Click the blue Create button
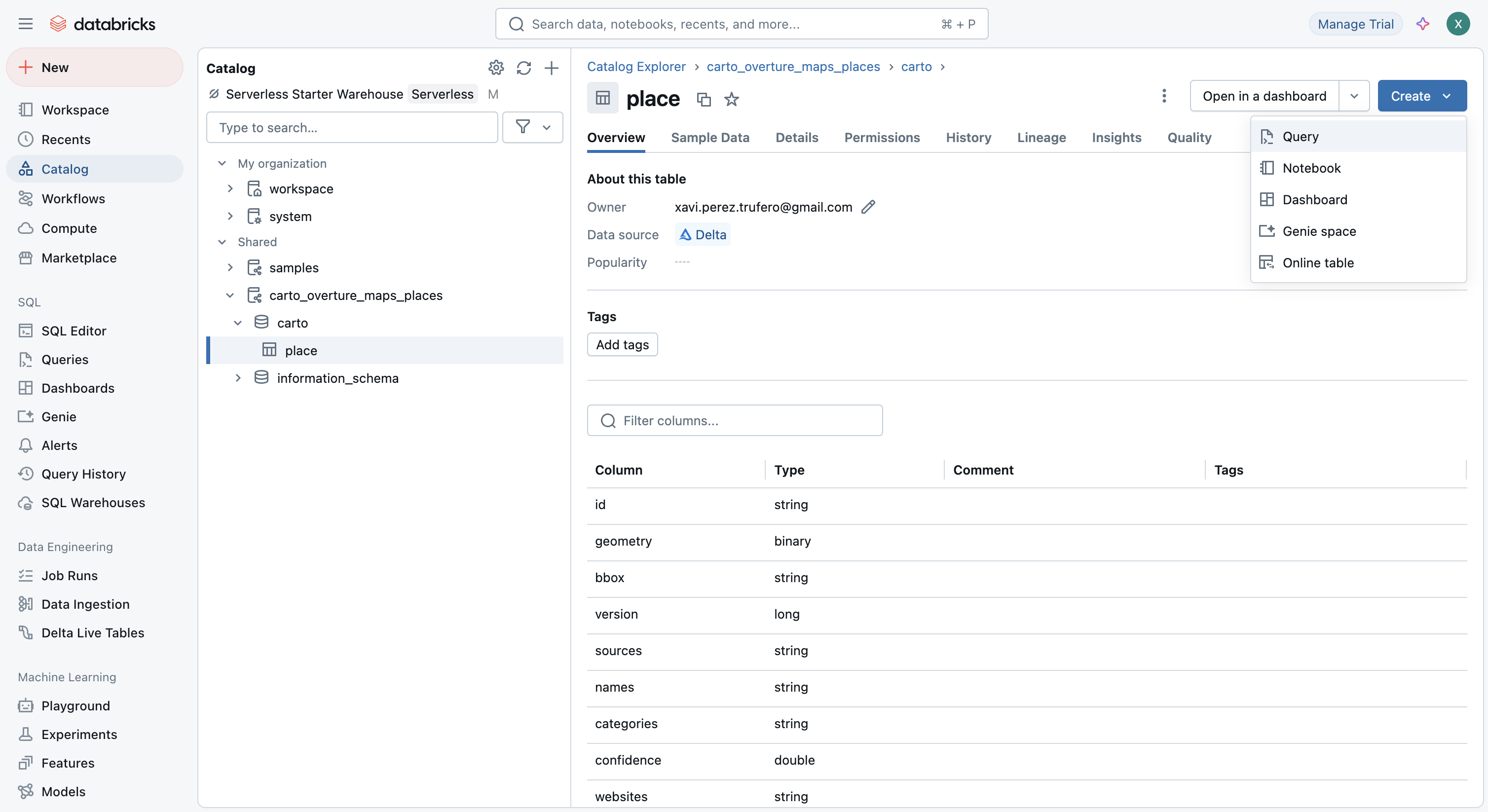Viewport: 1488px width, 812px height. pos(1421,96)
